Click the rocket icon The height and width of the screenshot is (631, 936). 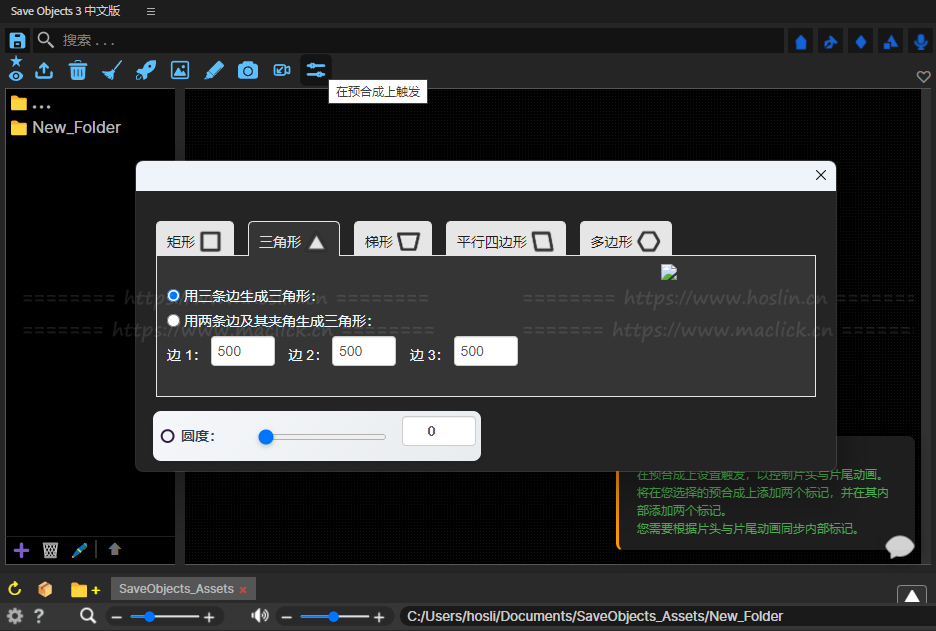[x=146, y=70]
